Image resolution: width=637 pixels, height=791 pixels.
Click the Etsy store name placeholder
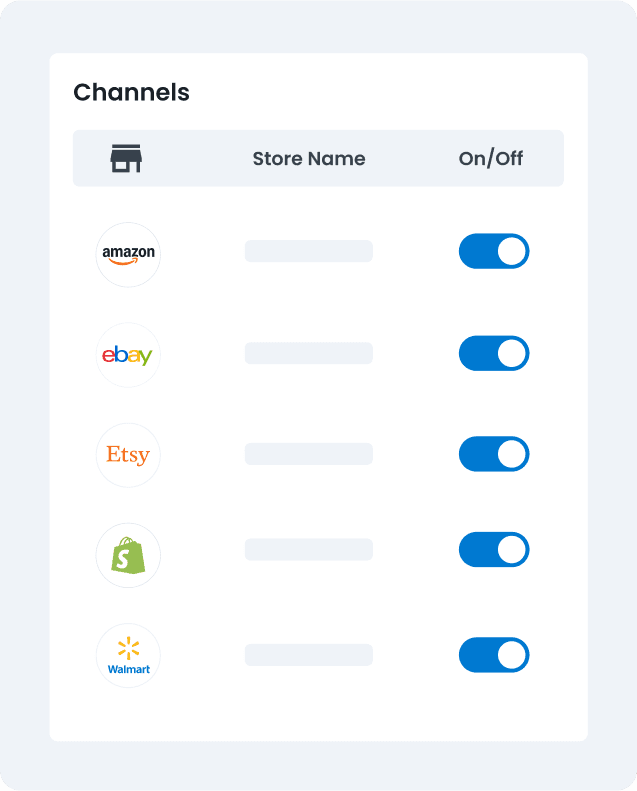click(x=309, y=454)
